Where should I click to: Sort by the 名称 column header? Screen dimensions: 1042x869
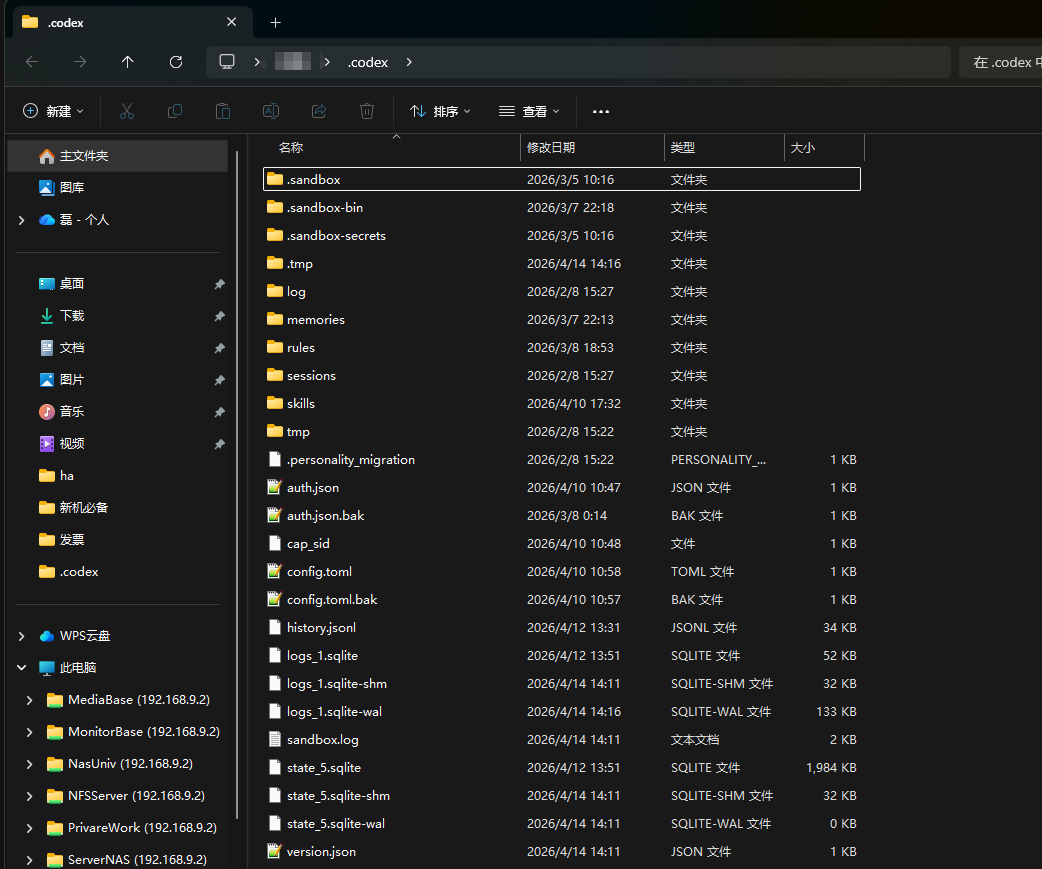[x=392, y=147]
